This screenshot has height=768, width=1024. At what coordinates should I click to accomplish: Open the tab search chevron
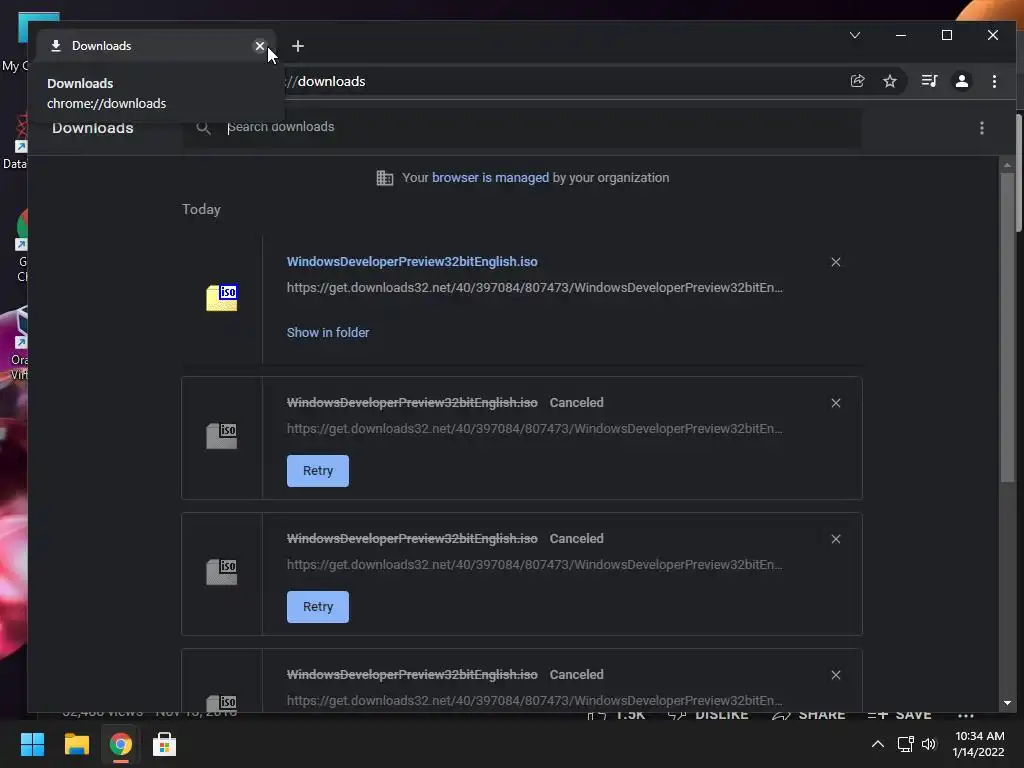[854, 35]
